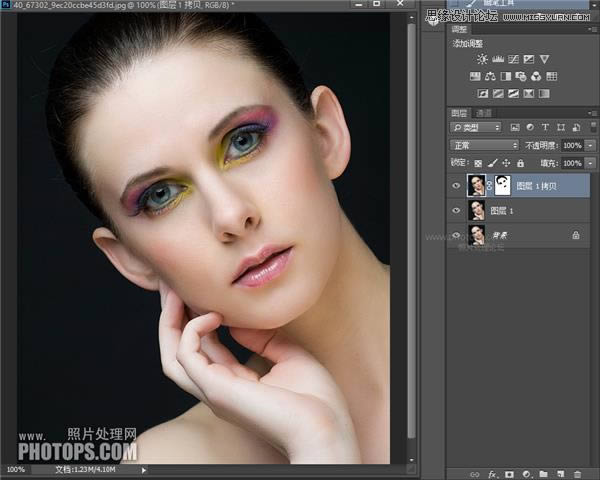Click the Create new layer icon
This screenshot has width=600, height=480.
click(560, 473)
